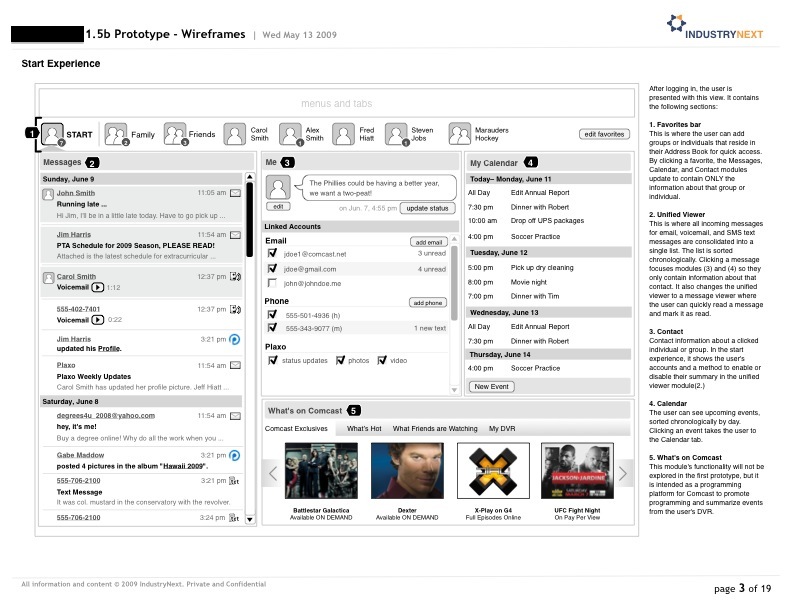This screenshot has width=792, height=612.
Task: Click the update status button
Action: point(427,208)
